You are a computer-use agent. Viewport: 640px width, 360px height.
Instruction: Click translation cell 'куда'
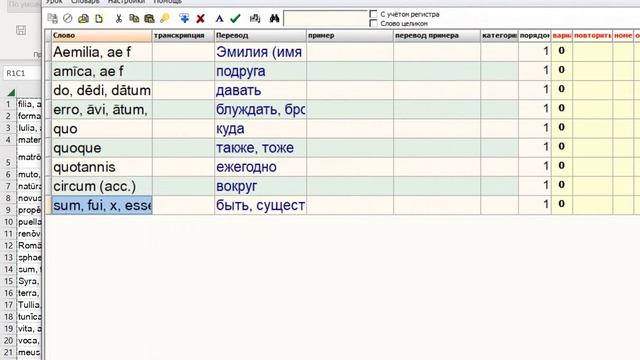(260, 129)
